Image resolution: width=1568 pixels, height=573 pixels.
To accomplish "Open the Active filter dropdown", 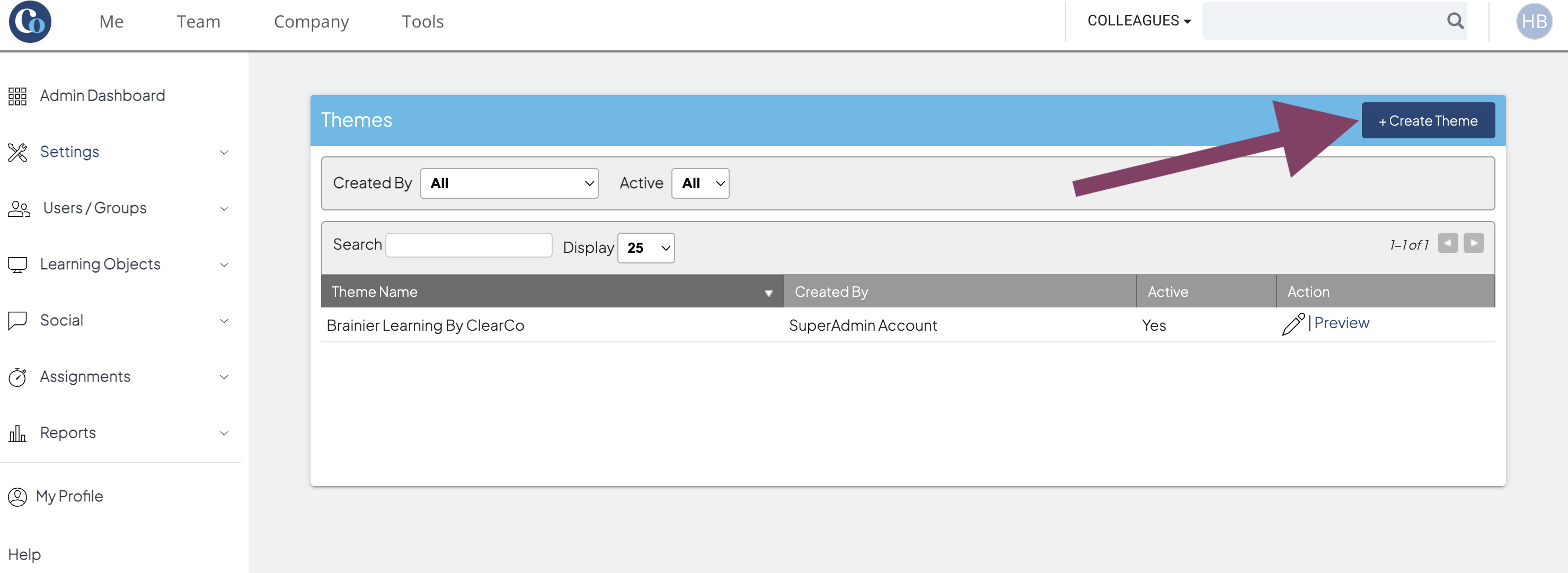I will (x=700, y=183).
